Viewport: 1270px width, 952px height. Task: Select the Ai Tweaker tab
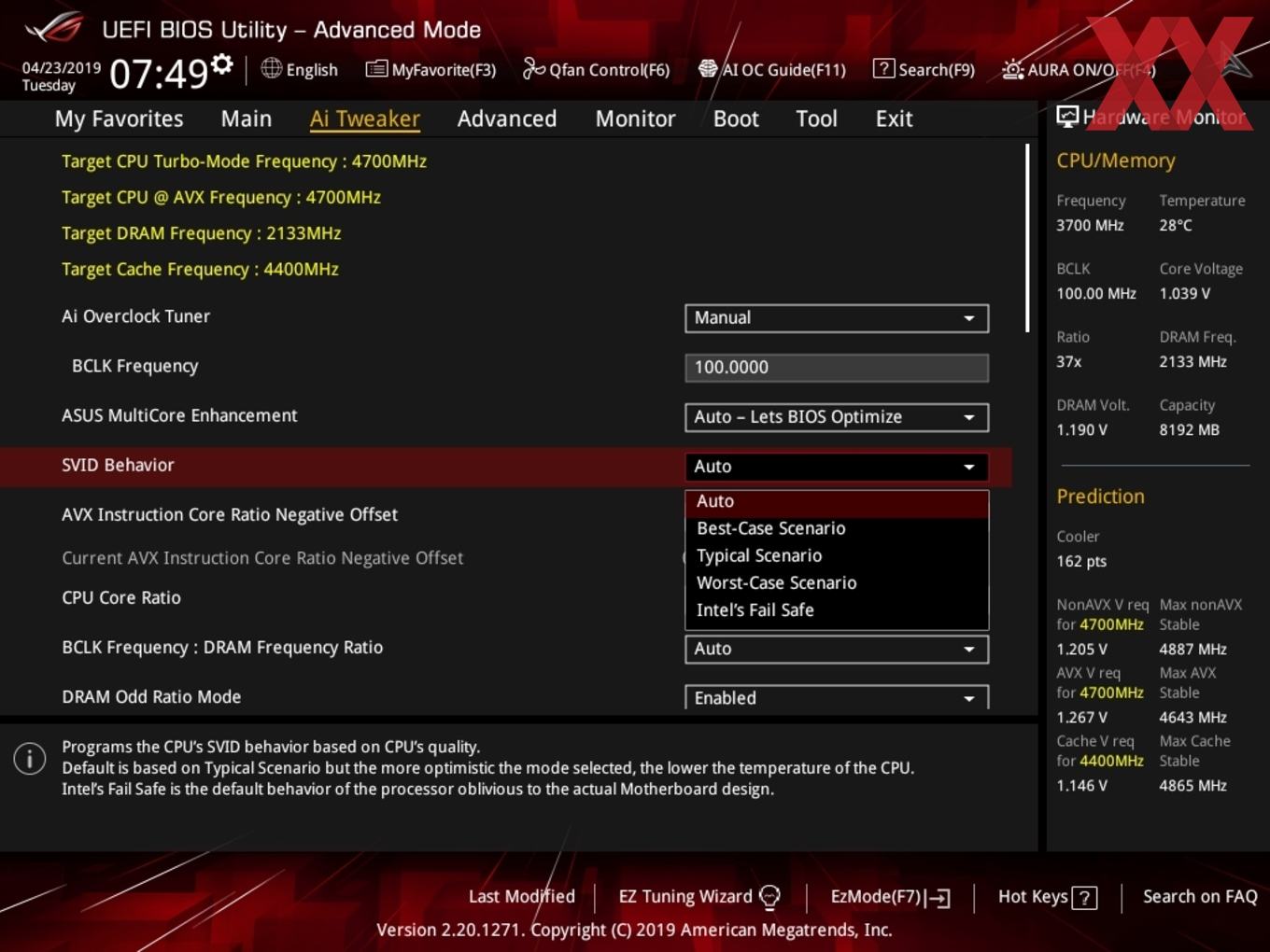point(365,119)
